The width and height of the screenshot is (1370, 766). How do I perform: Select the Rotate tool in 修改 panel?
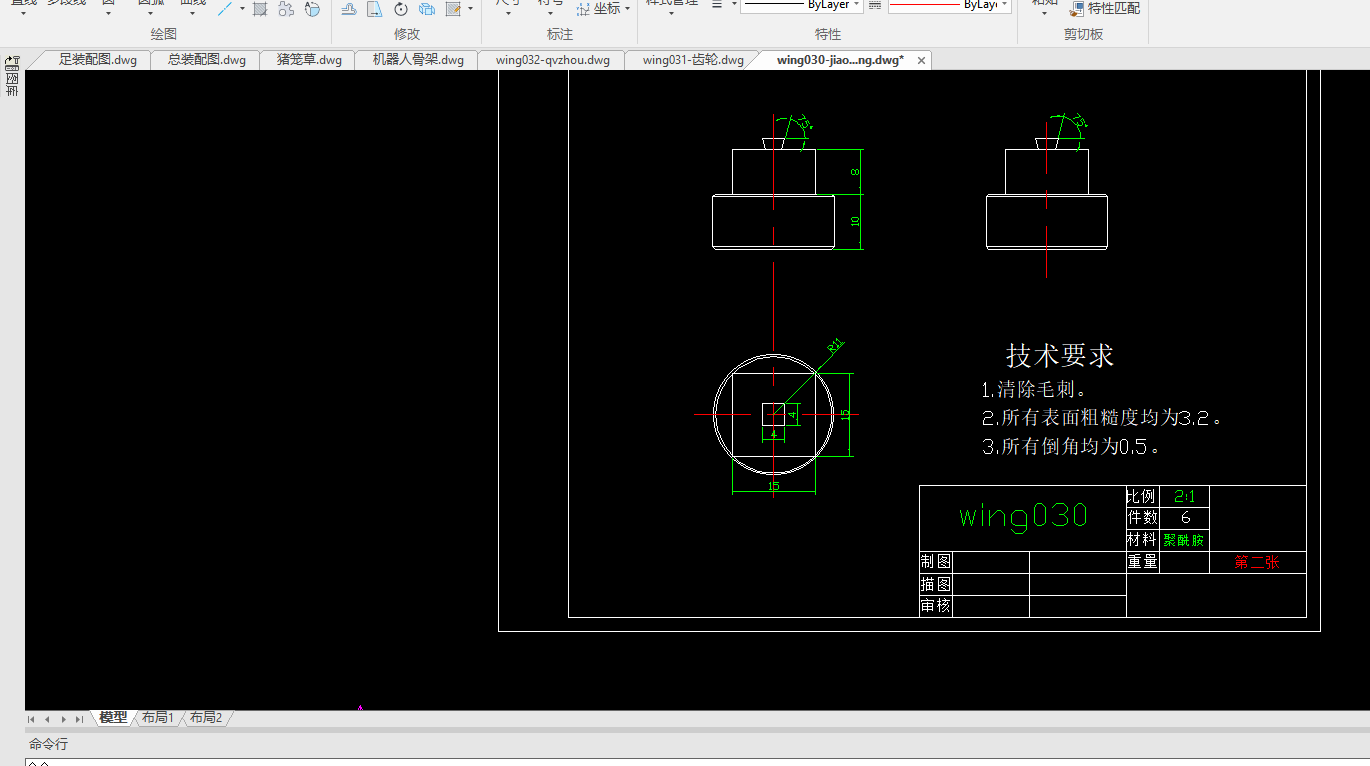(x=401, y=8)
